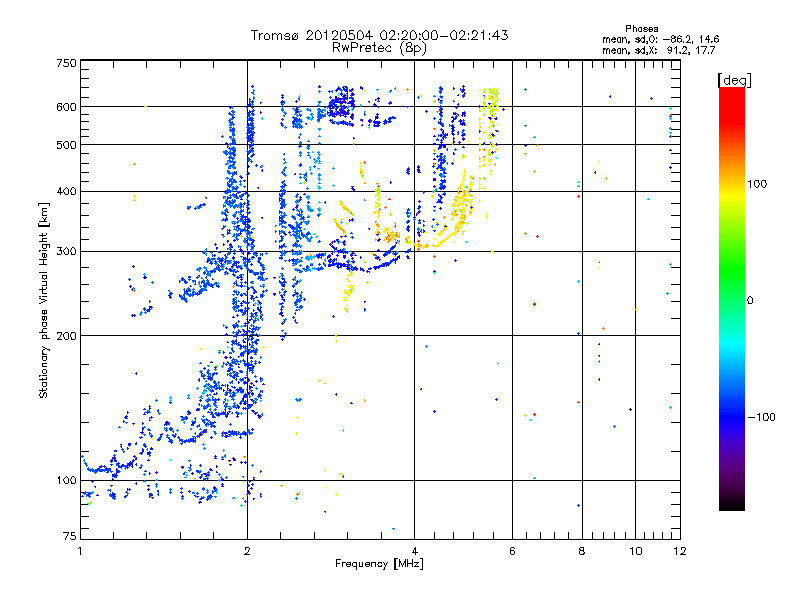
Task: Click the y-axis '75' tick label
Action: [70, 536]
